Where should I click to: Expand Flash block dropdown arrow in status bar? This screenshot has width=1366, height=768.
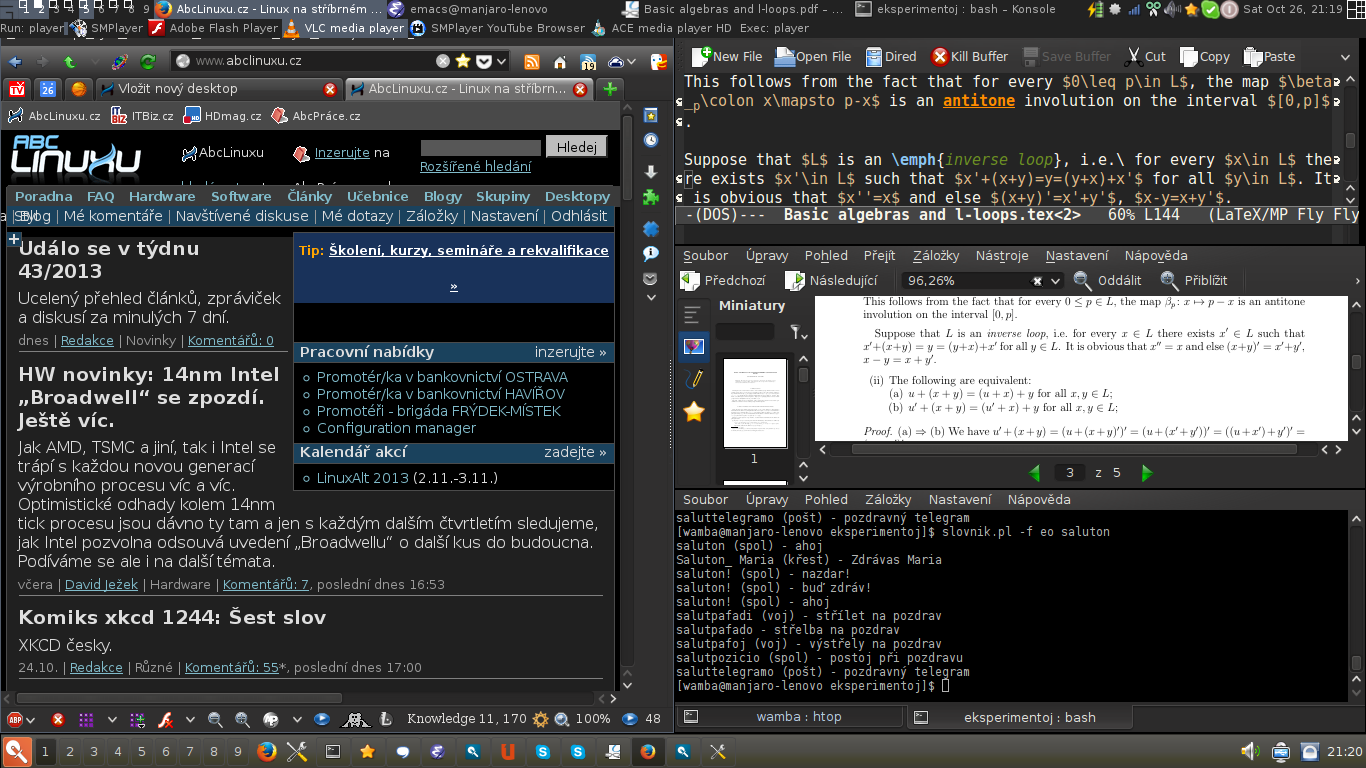point(190,720)
